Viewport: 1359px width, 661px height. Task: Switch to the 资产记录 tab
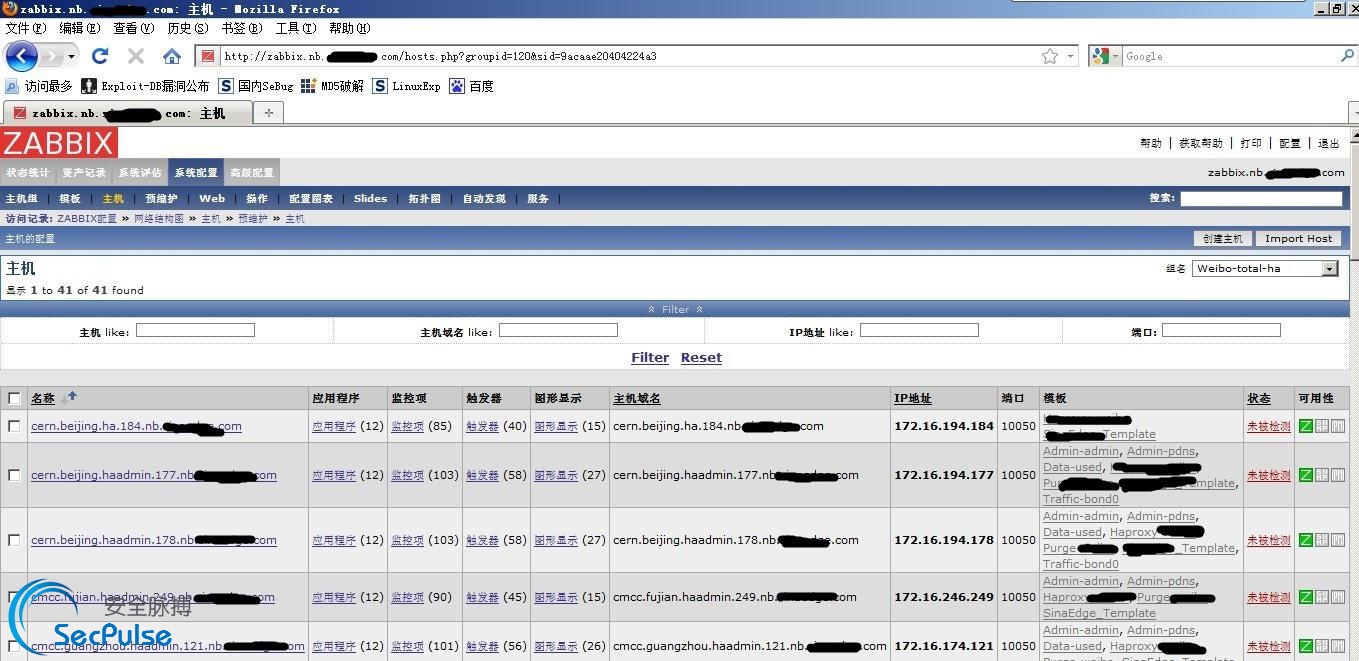coord(84,172)
